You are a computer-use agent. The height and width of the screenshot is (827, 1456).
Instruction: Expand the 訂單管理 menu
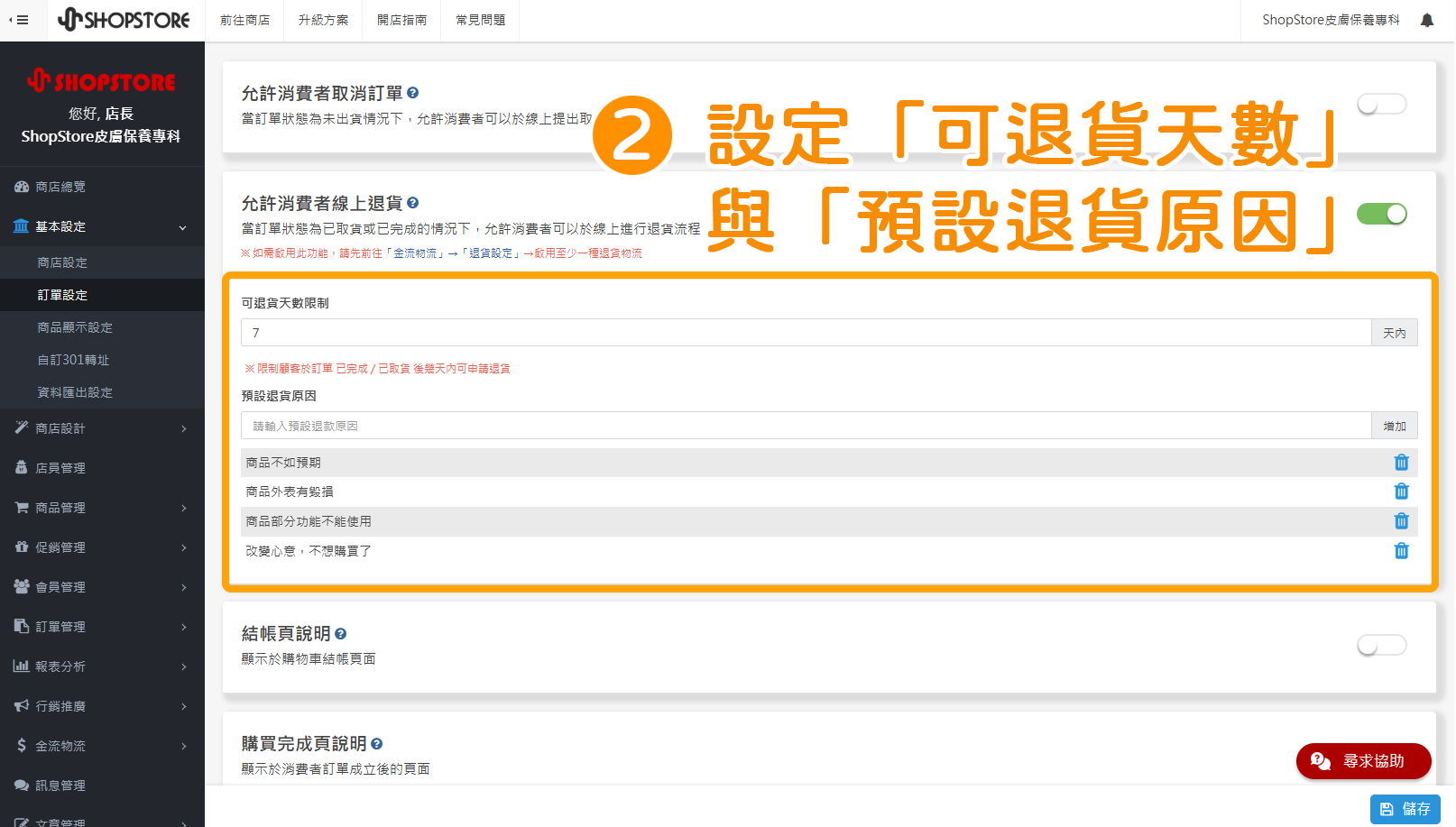click(61, 626)
